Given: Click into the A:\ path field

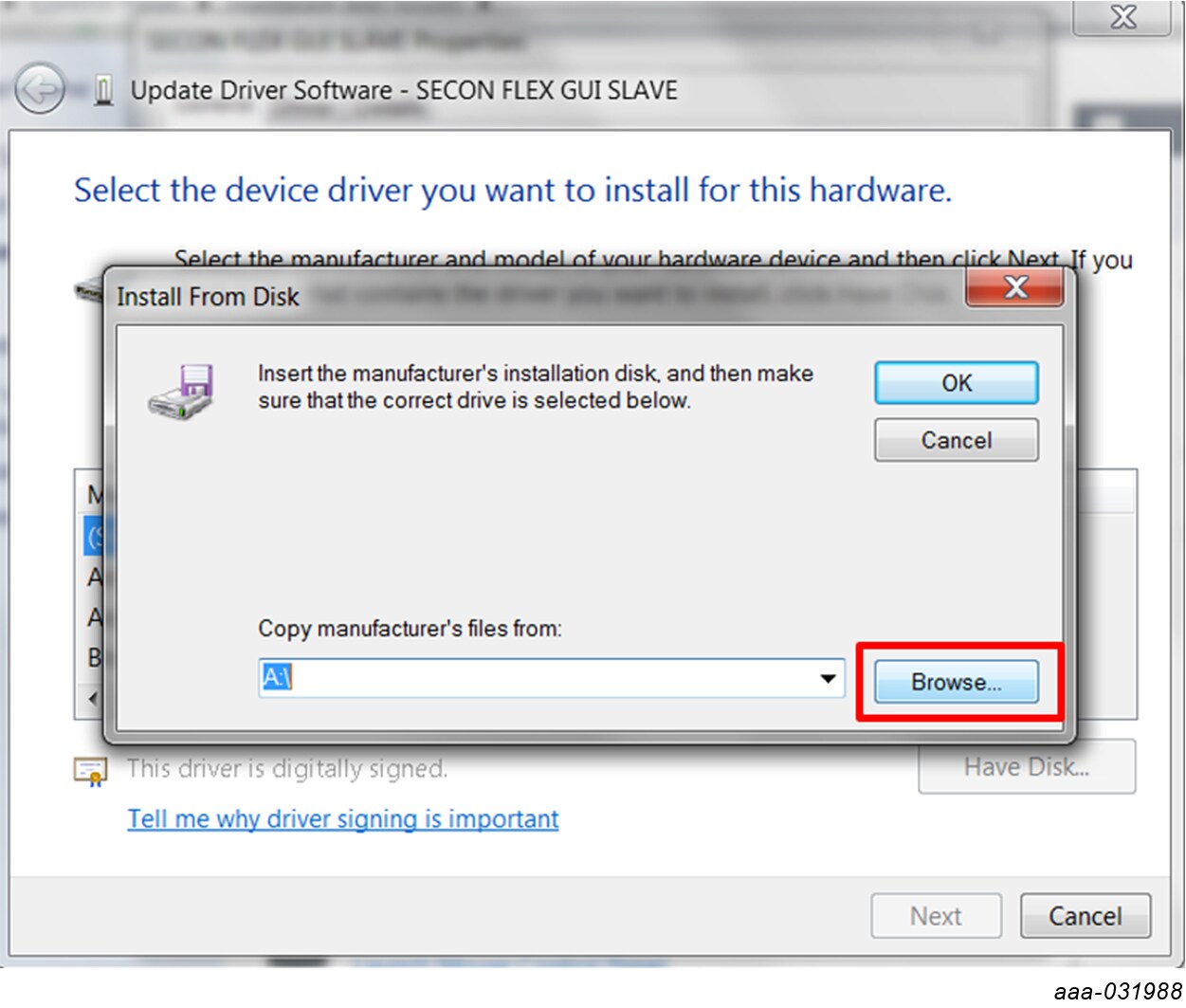Looking at the screenshot, I should [537, 679].
